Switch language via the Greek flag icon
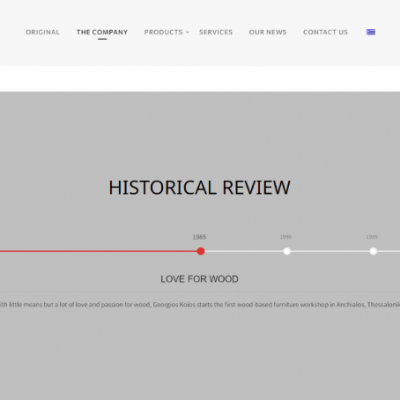This screenshot has height=400, width=400. [x=371, y=32]
